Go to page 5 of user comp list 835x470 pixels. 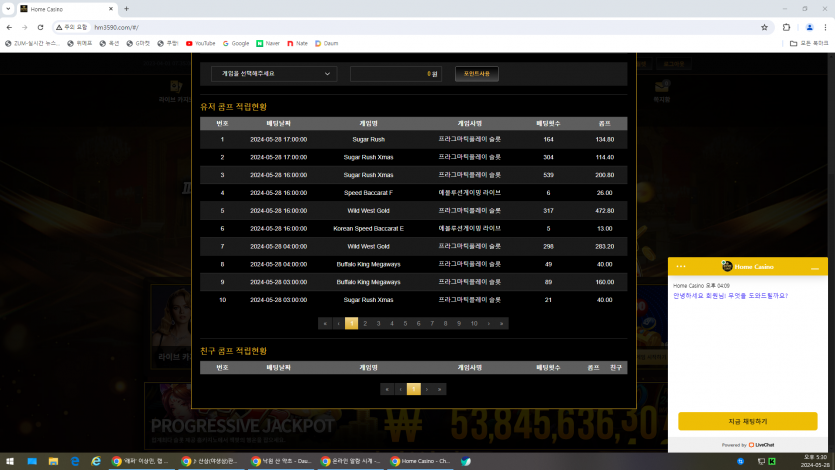click(x=405, y=324)
